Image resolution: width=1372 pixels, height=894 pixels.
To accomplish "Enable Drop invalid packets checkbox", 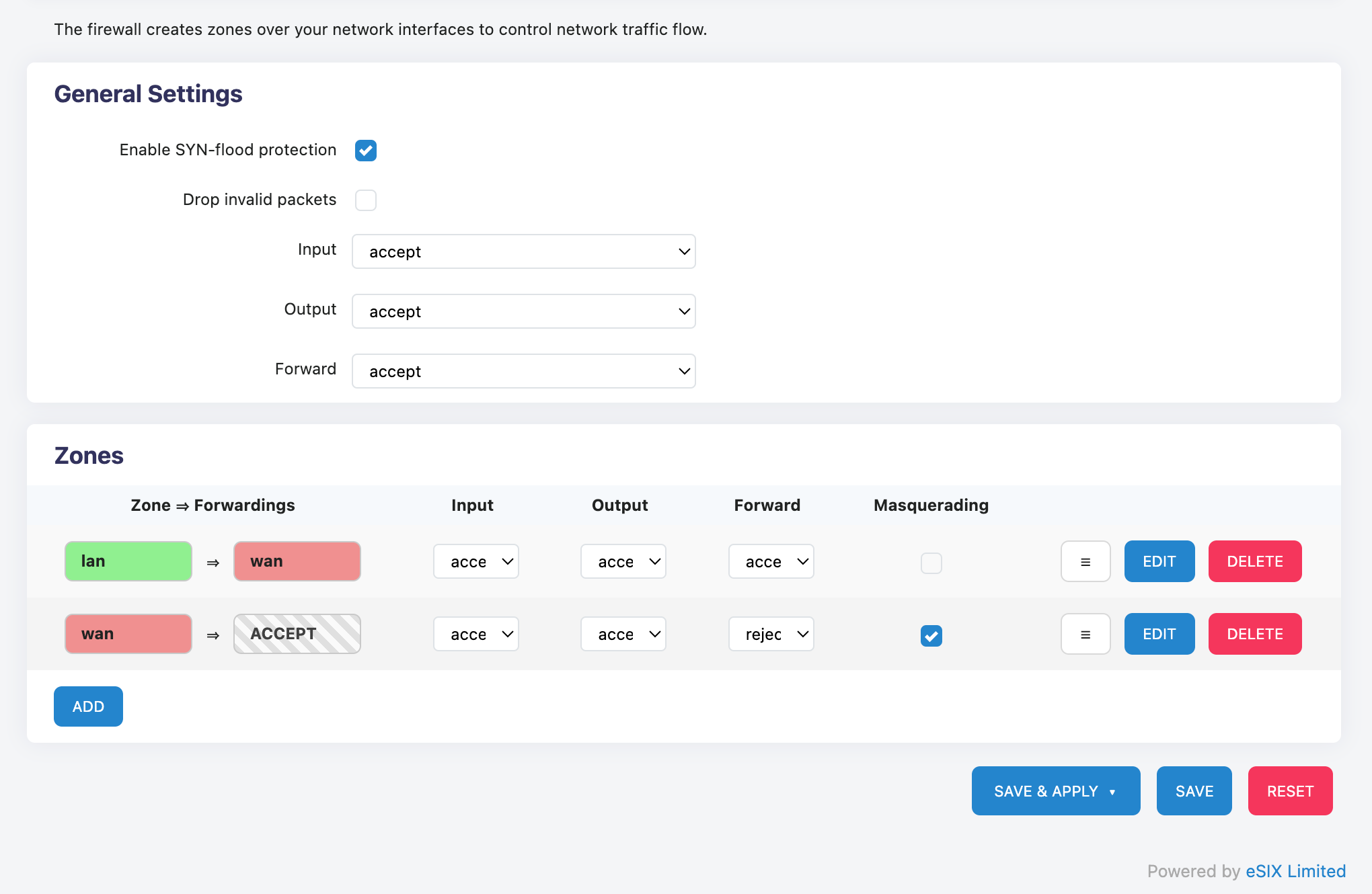I will (x=366, y=200).
